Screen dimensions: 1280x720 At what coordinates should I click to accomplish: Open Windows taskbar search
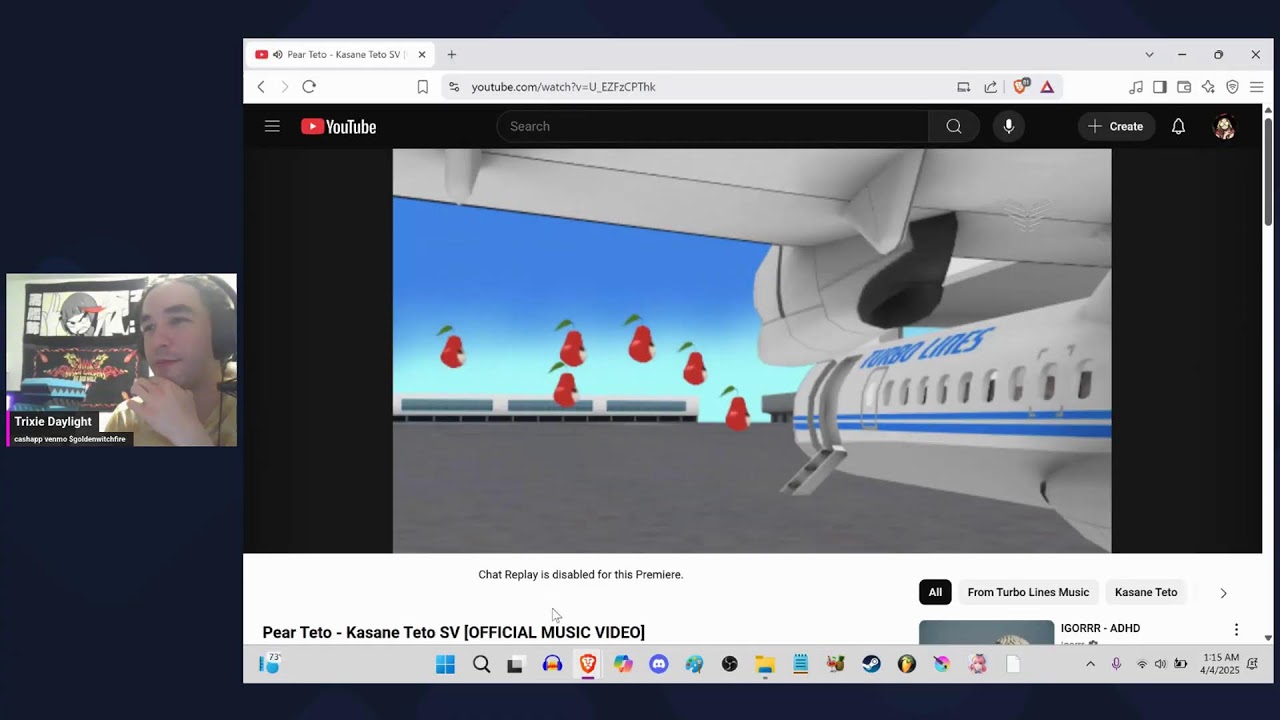pos(481,664)
